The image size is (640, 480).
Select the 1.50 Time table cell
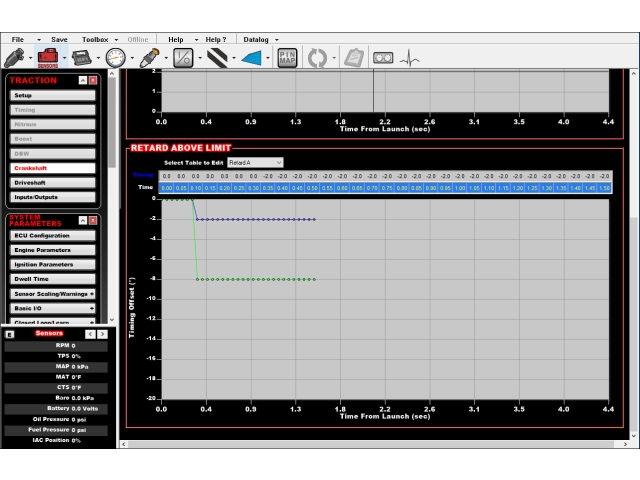coord(604,188)
